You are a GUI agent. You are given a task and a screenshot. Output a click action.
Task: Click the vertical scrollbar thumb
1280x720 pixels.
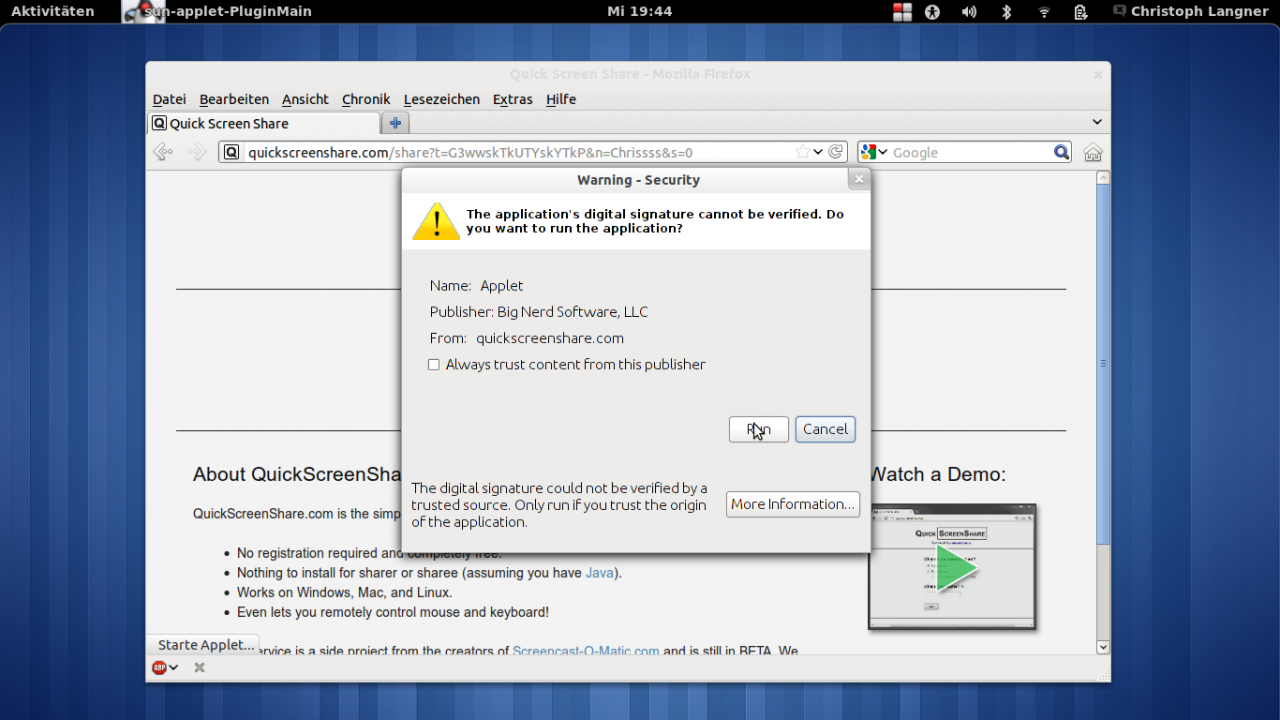point(1103,364)
